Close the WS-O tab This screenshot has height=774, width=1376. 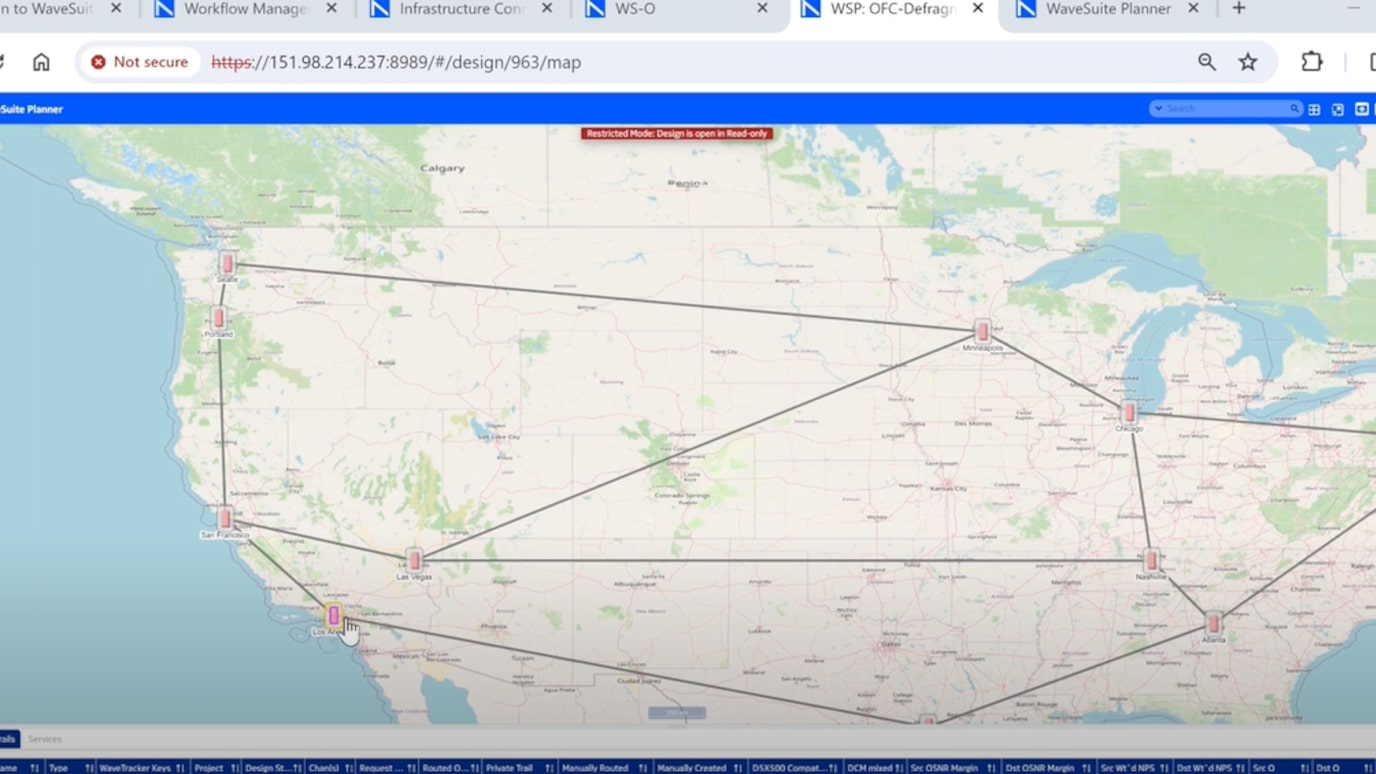point(762,8)
